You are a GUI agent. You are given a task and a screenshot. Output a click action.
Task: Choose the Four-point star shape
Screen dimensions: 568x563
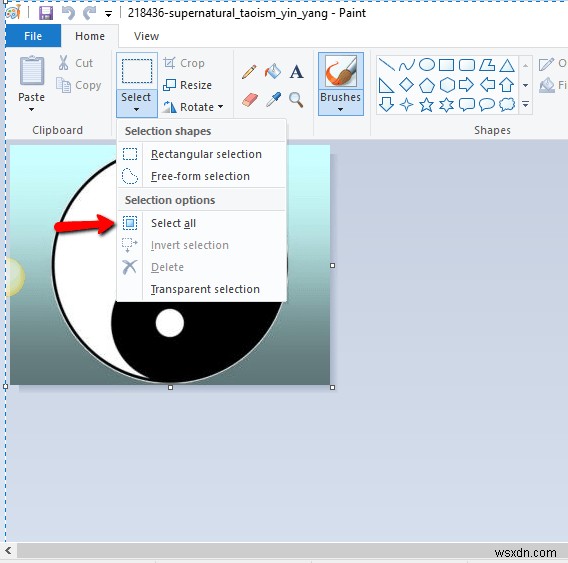[406, 105]
